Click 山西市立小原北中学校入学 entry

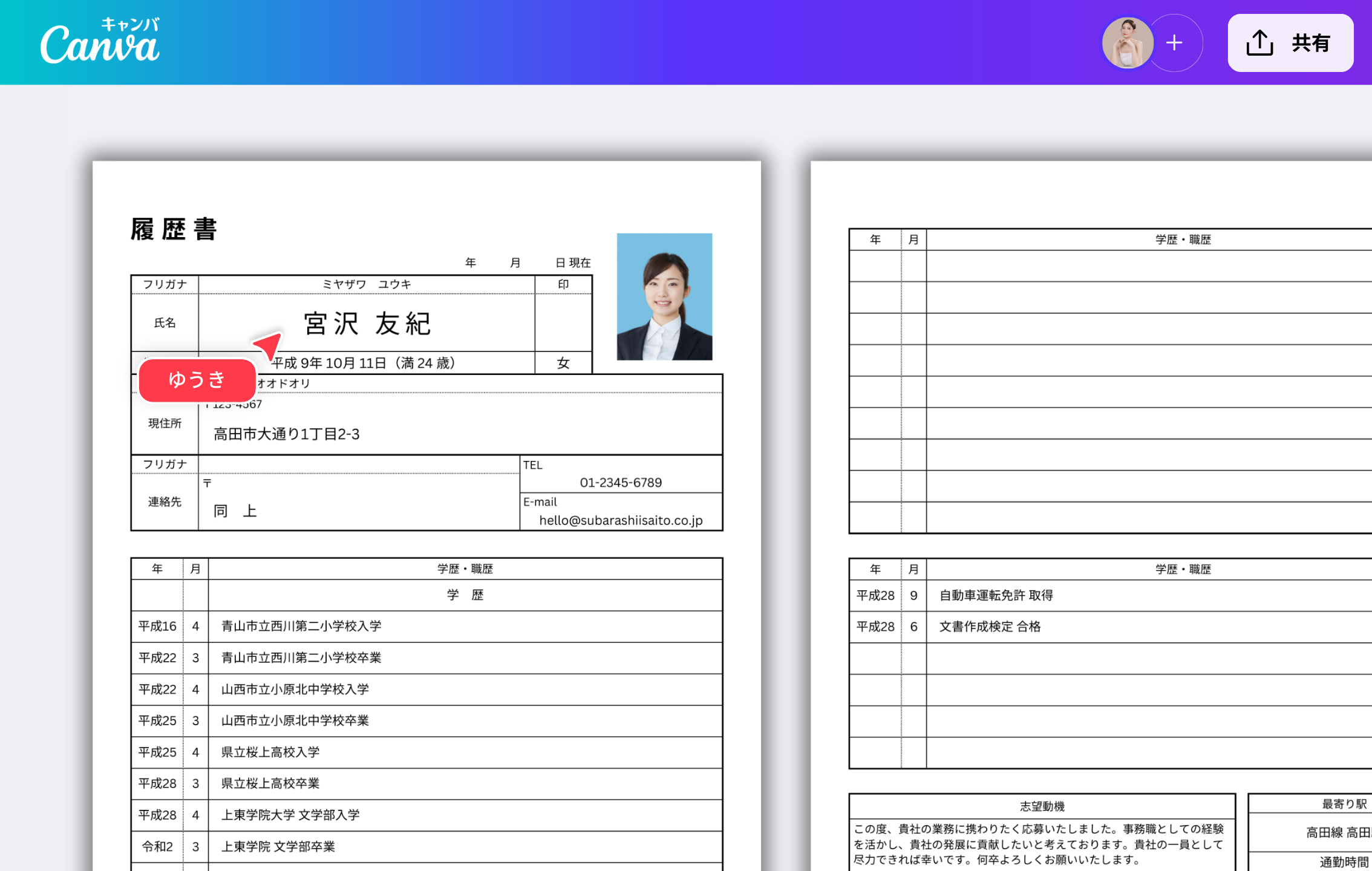295,689
